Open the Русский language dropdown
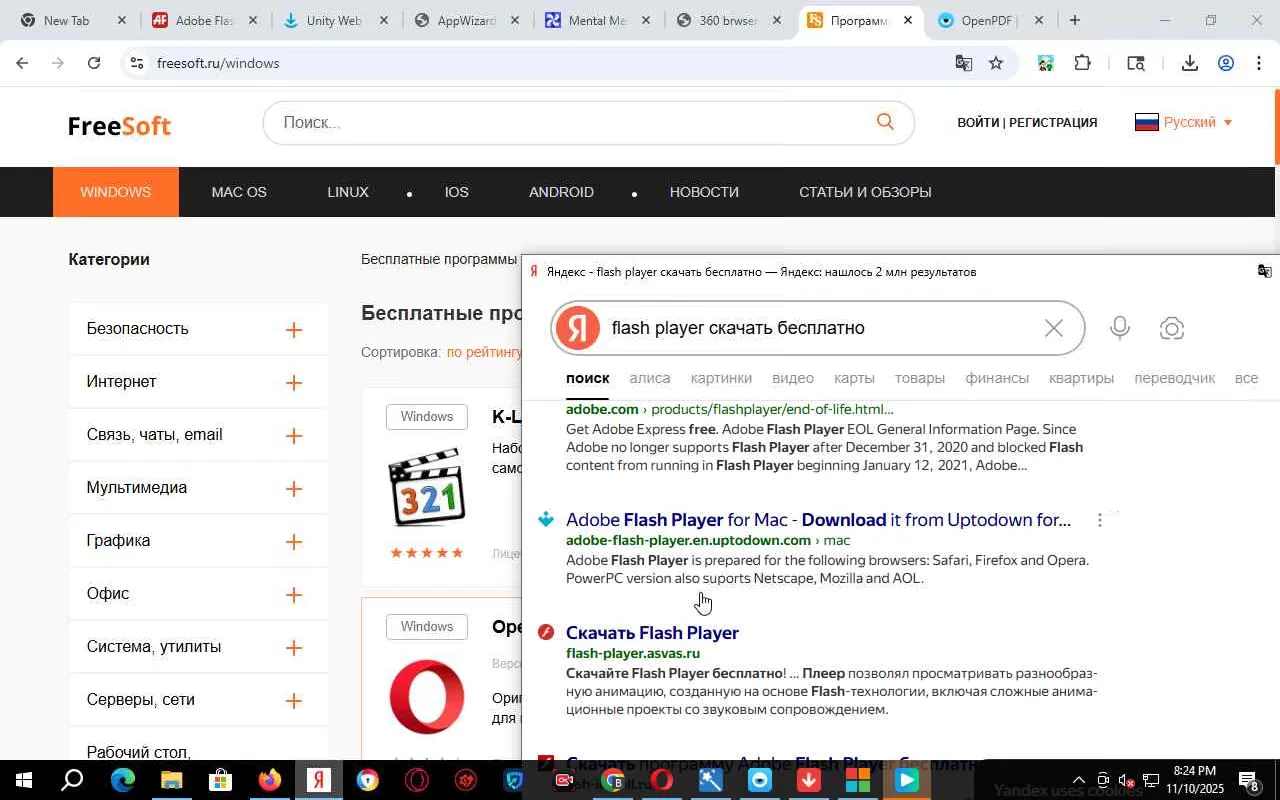 tap(1184, 122)
